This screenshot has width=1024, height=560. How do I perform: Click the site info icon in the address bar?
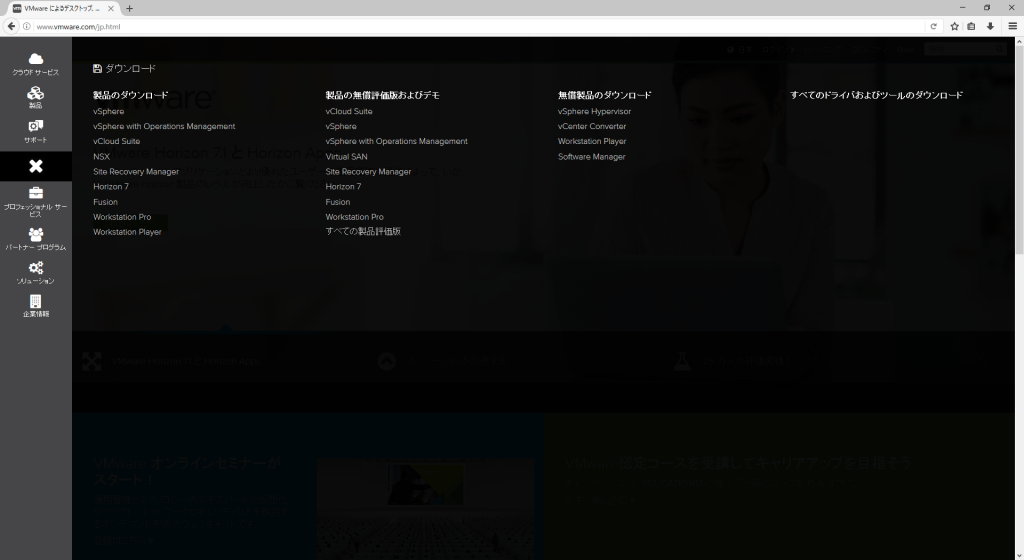[27, 27]
